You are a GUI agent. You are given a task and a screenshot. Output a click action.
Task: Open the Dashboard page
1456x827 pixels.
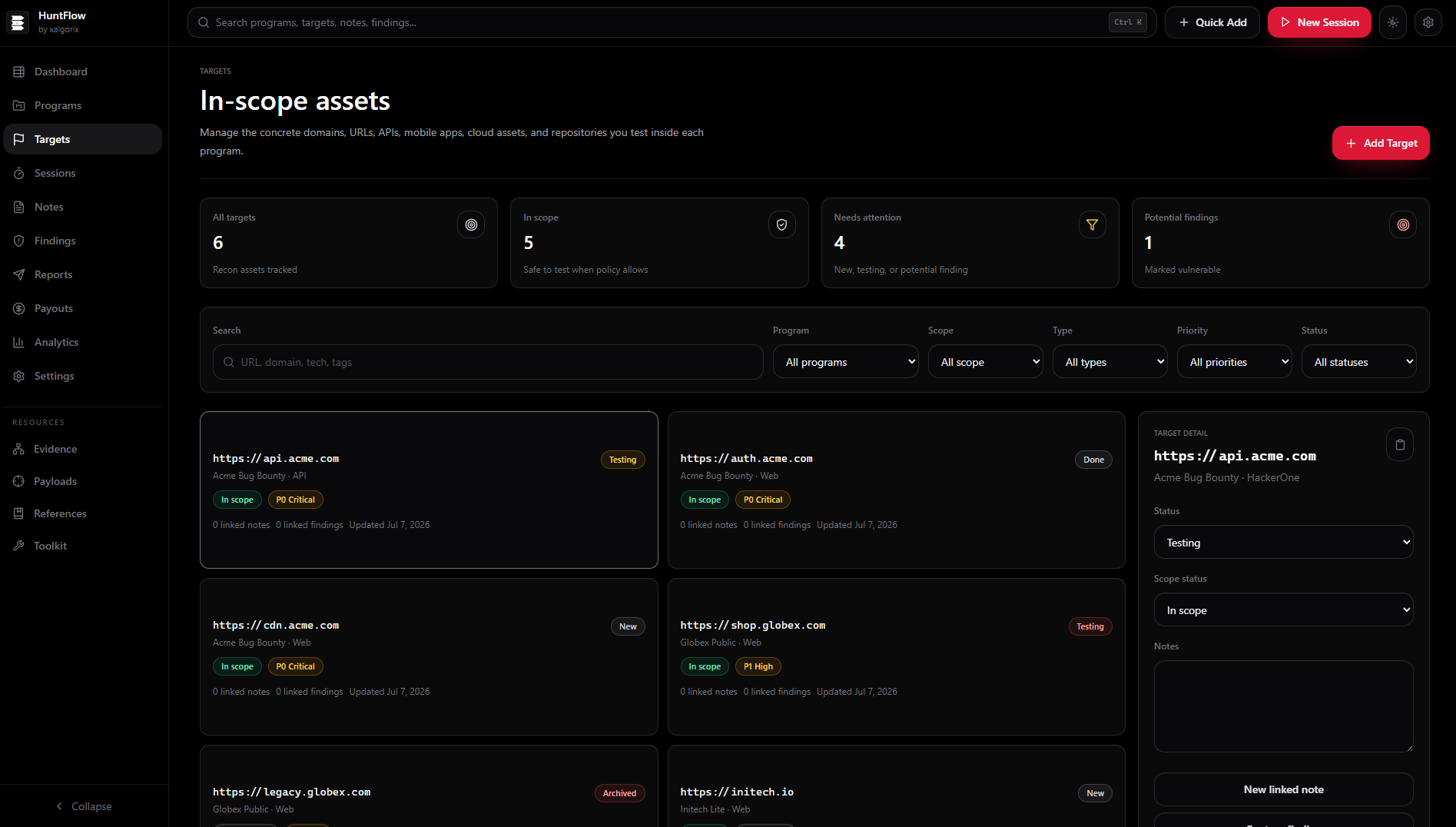click(x=82, y=71)
